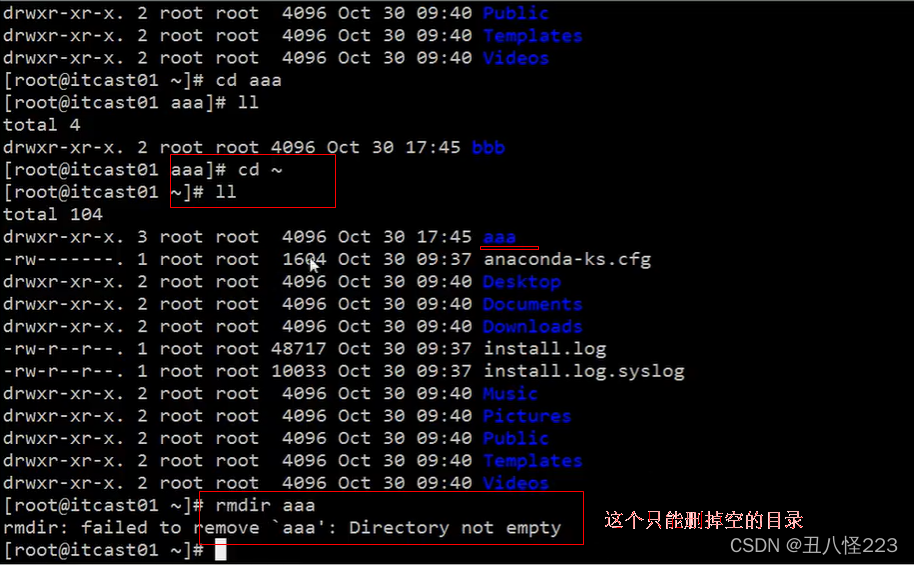Click the blinking cursor at last prompt

[x=220, y=550]
